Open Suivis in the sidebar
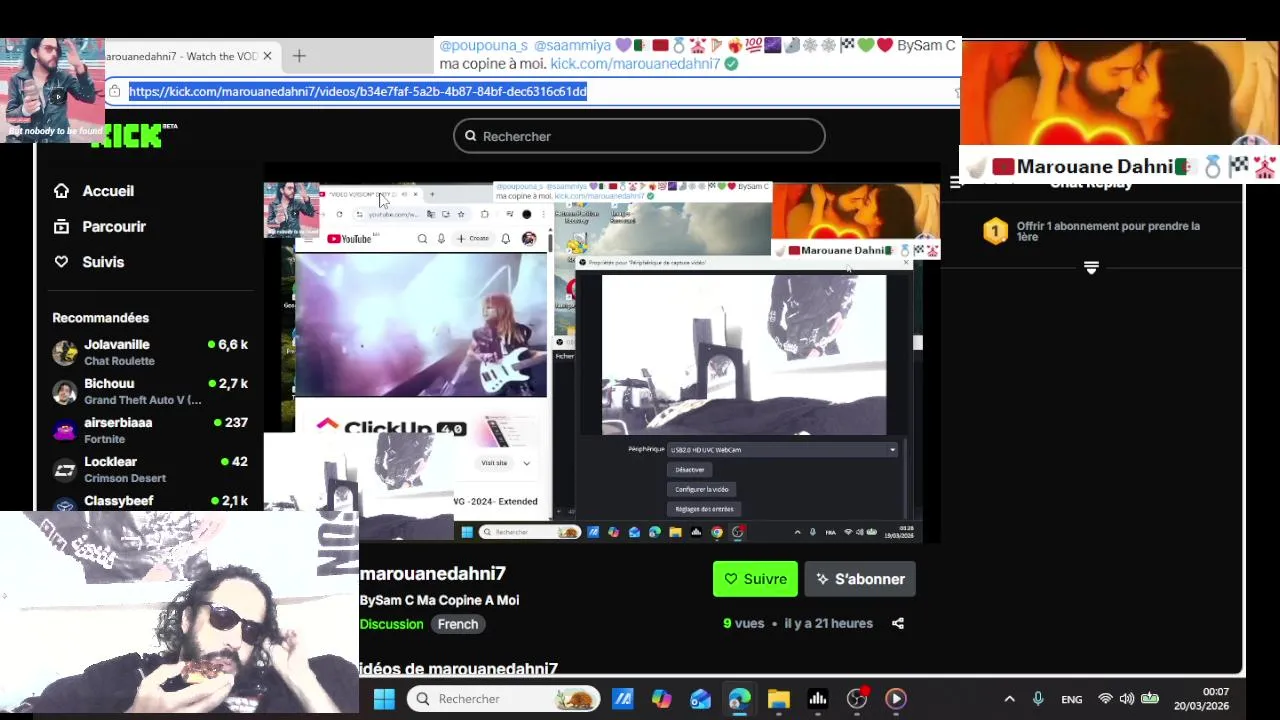This screenshot has width=1280, height=720. [x=89, y=262]
